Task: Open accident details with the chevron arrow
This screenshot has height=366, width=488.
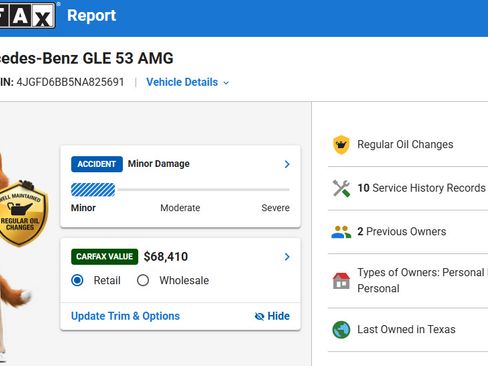Action: pos(287,164)
